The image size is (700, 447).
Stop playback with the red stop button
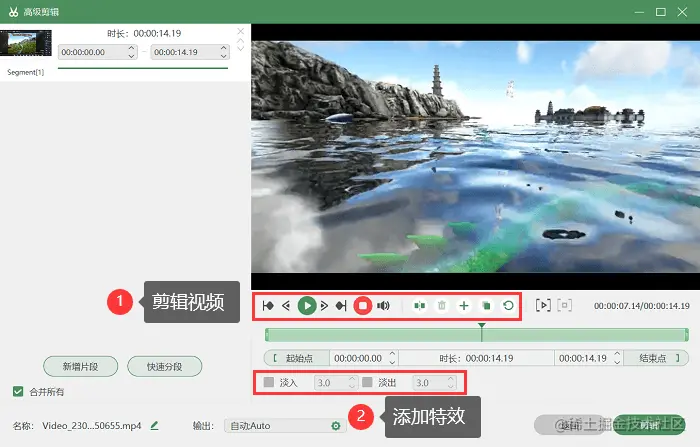tap(362, 306)
